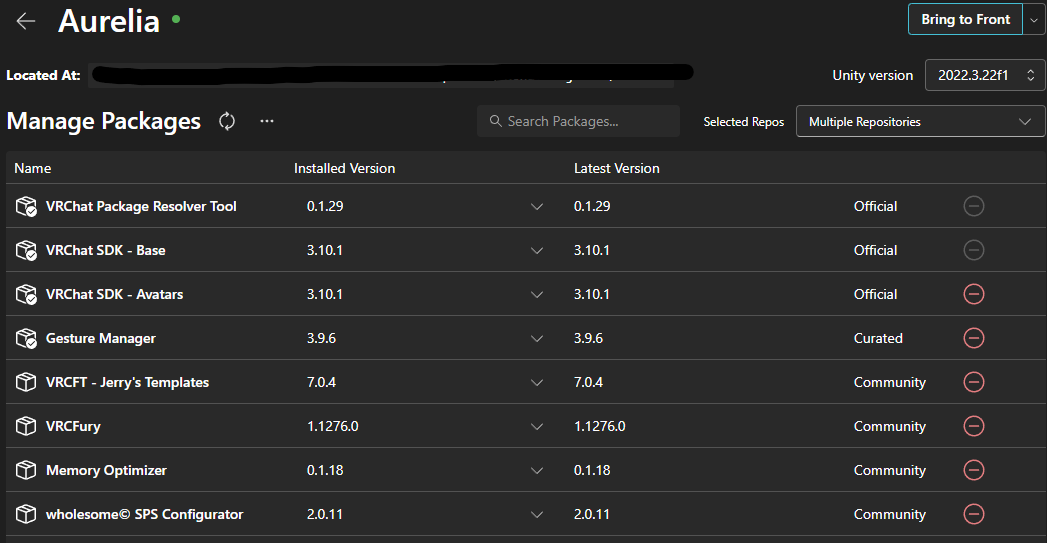Open version dropdown for Memory Optimizer

(x=537, y=471)
